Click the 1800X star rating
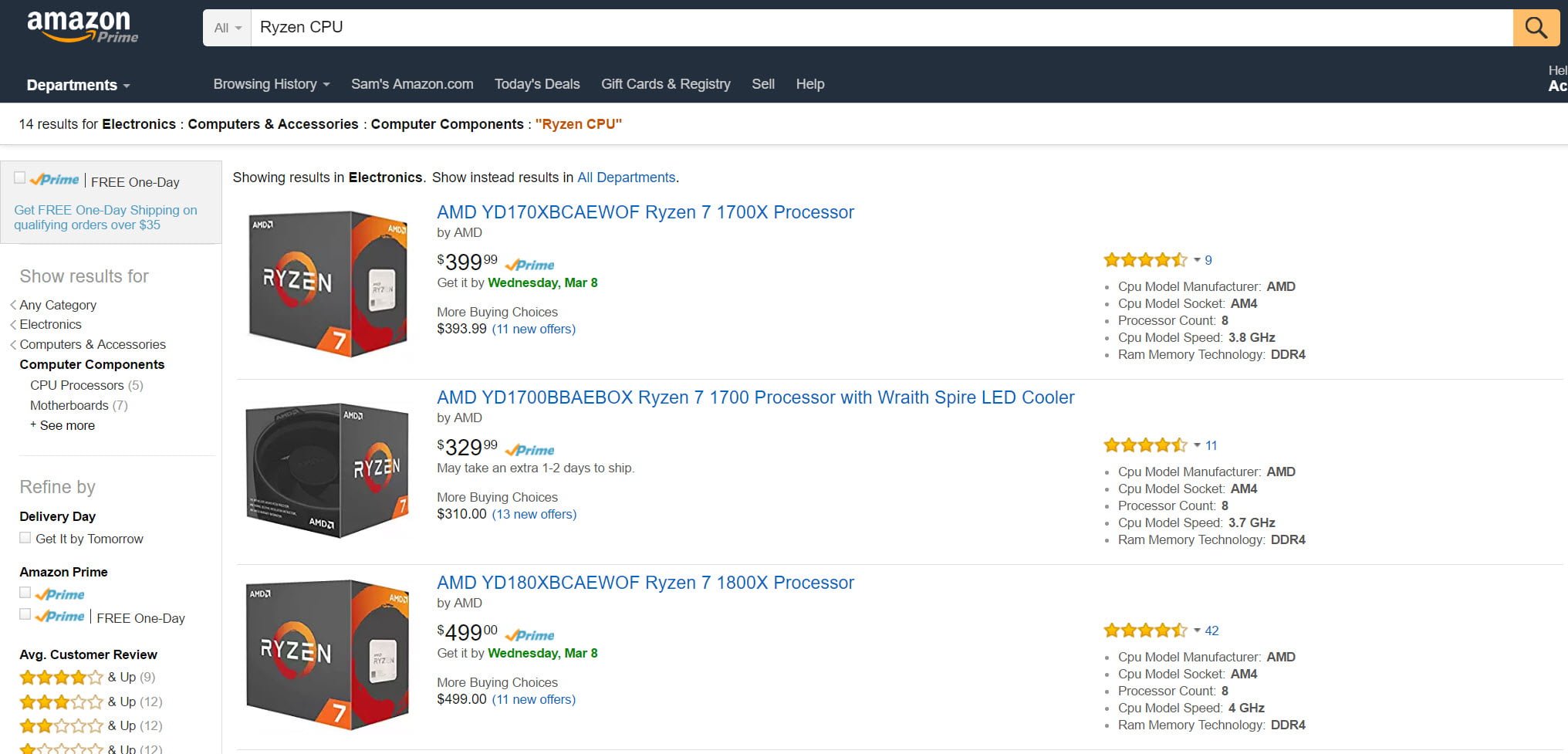The width and height of the screenshot is (1568, 754). pyautogui.click(x=1145, y=631)
